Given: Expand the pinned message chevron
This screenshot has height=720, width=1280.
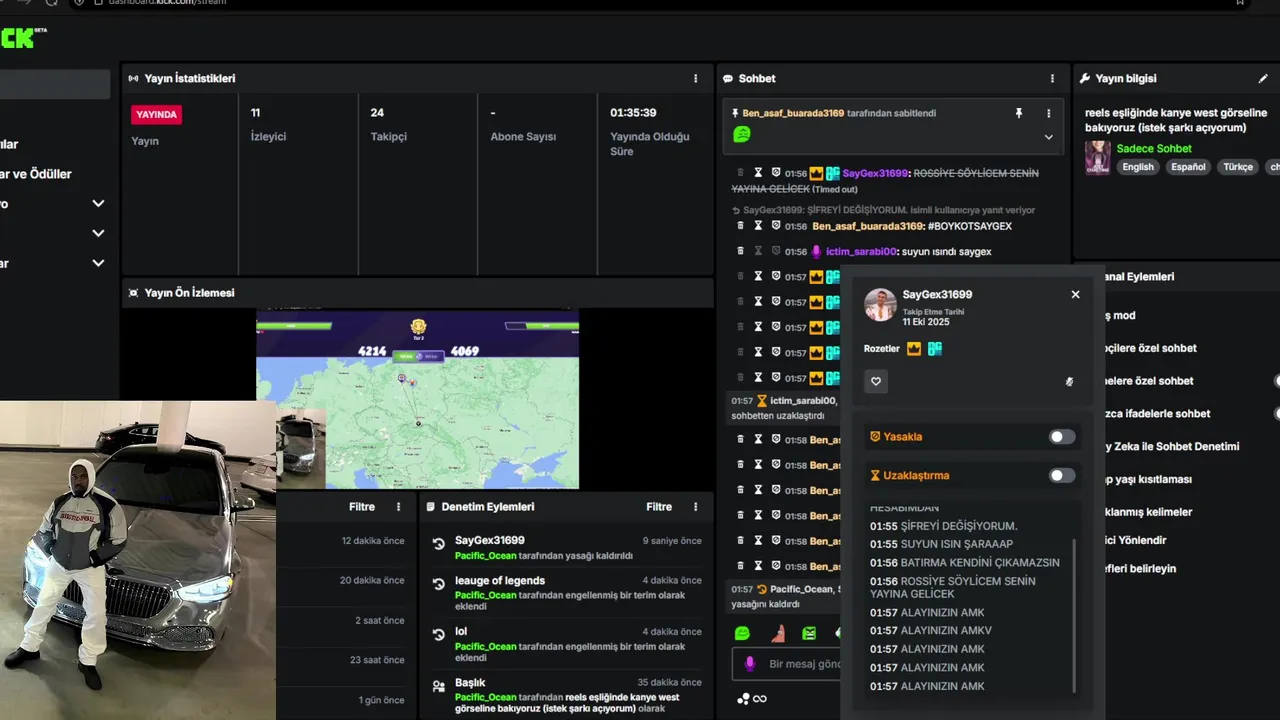Looking at the screenshot, I should 1049,137.
